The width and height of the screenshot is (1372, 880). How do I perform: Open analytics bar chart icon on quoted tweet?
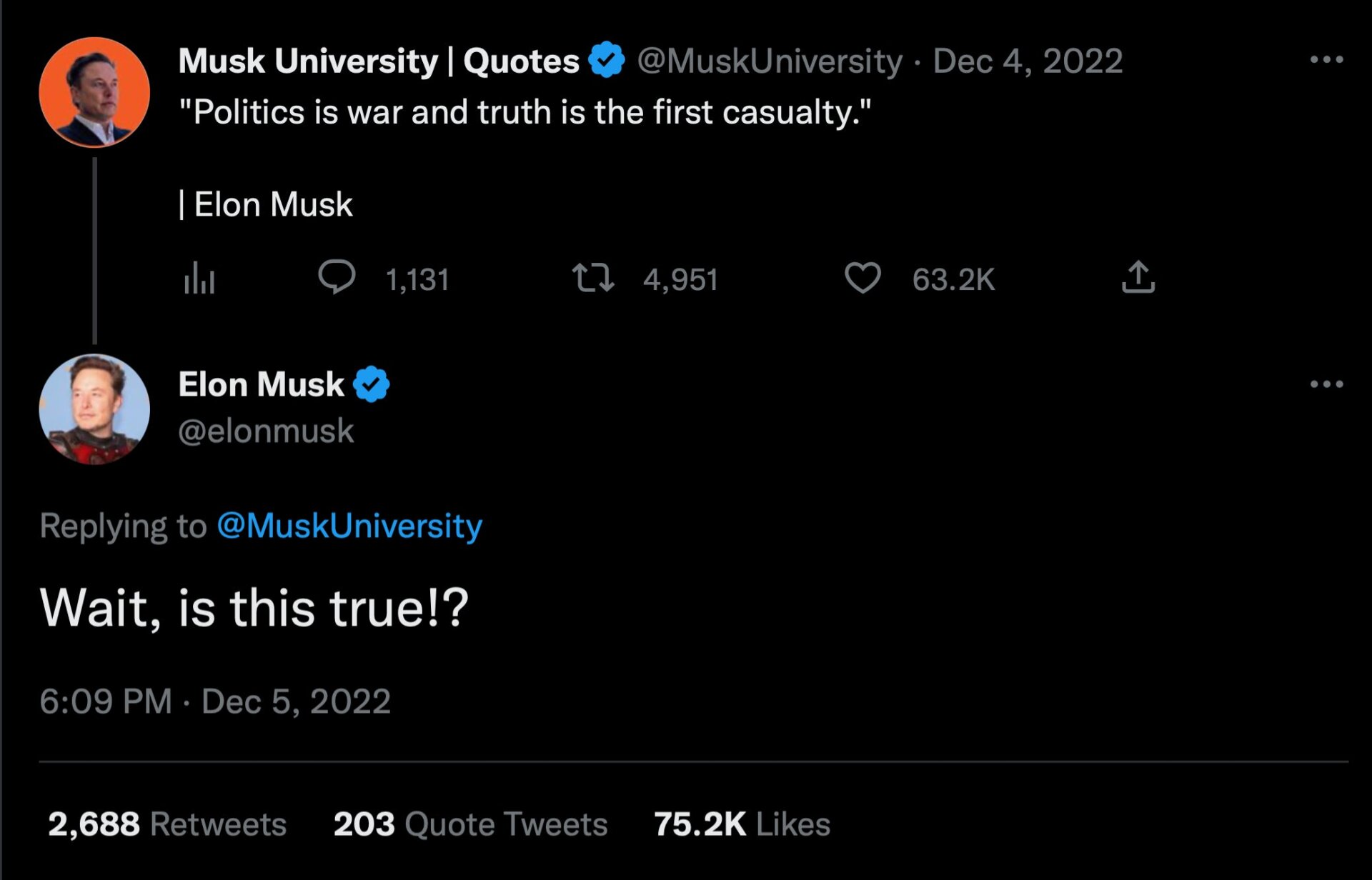[x=199, y=278]
